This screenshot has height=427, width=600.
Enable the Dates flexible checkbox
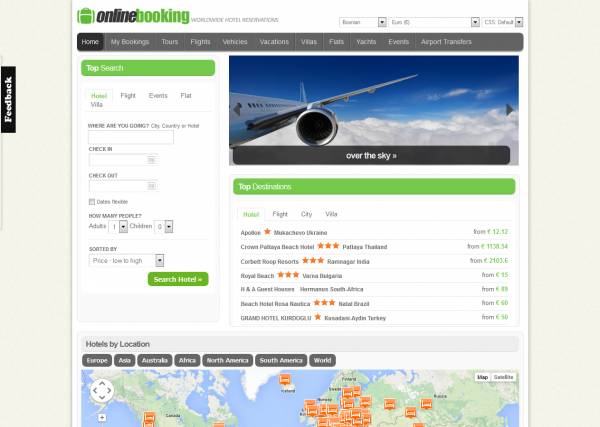point(92,201)
